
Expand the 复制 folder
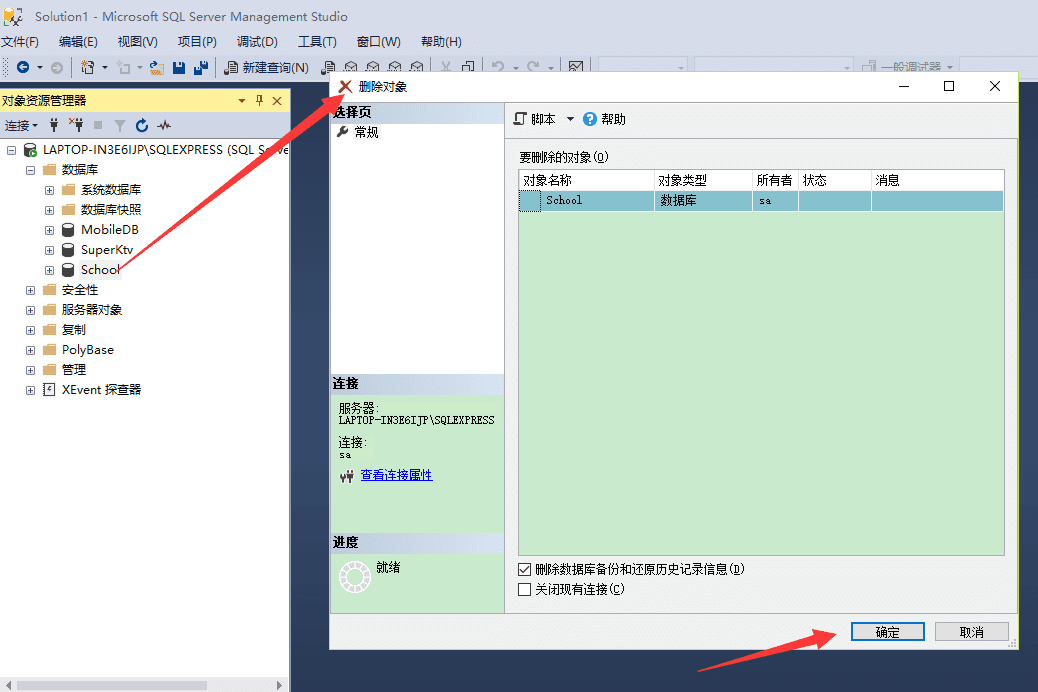tap(30, 330)
